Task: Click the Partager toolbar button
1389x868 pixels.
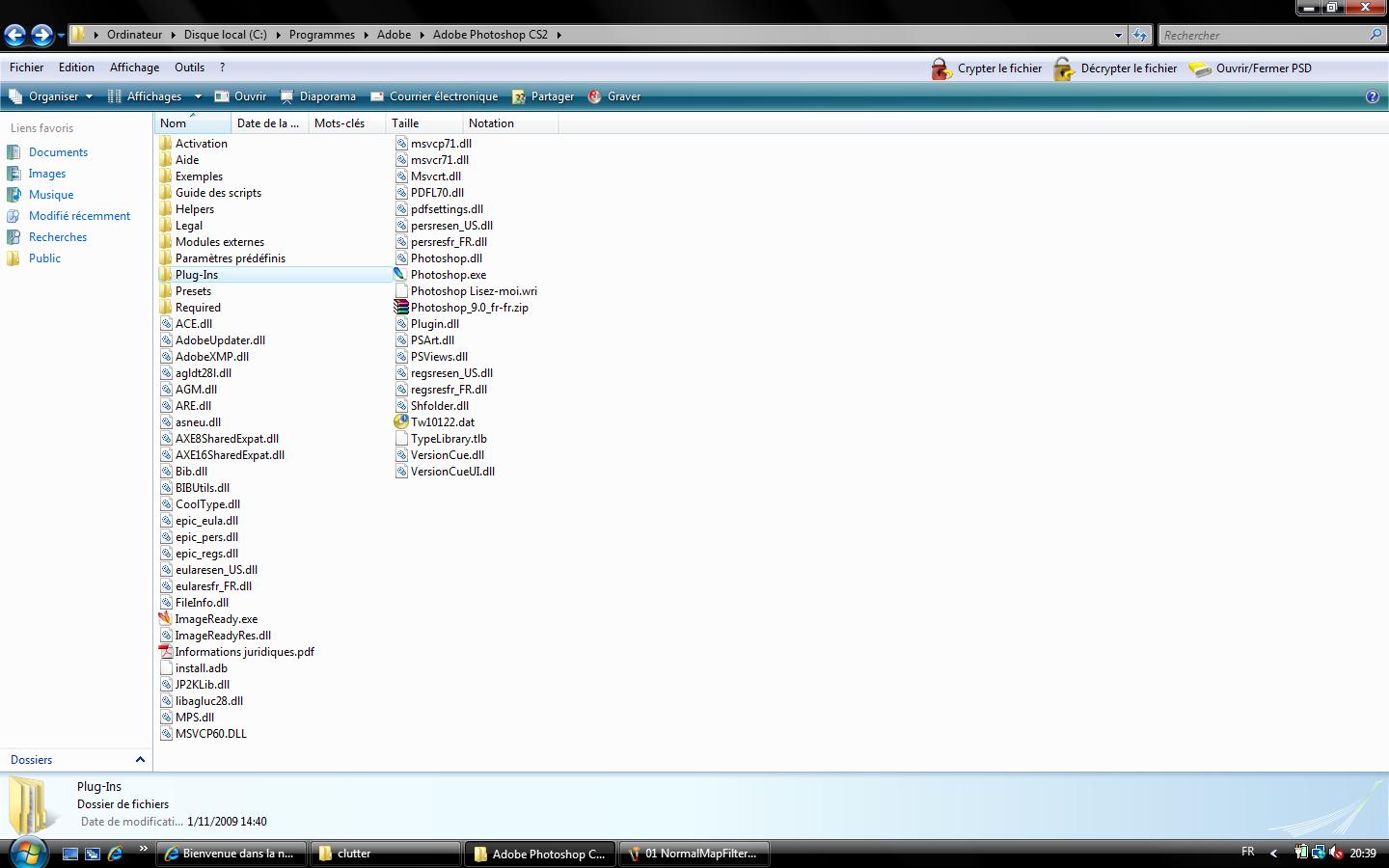Action: pos(543,96)
